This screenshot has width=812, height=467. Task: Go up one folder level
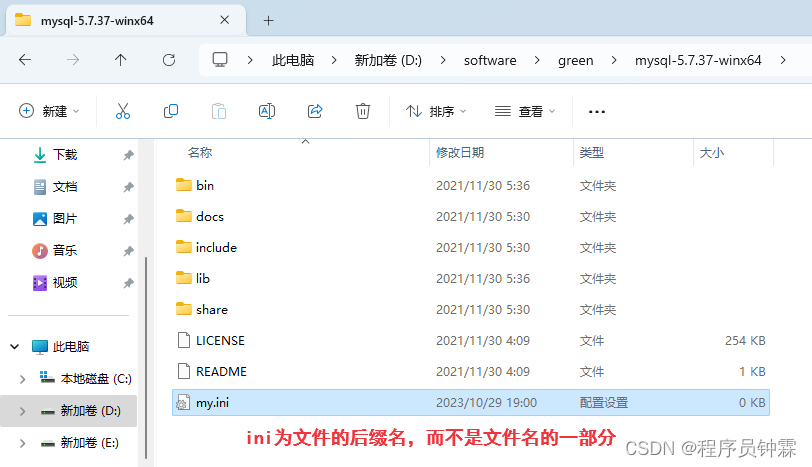121,60
